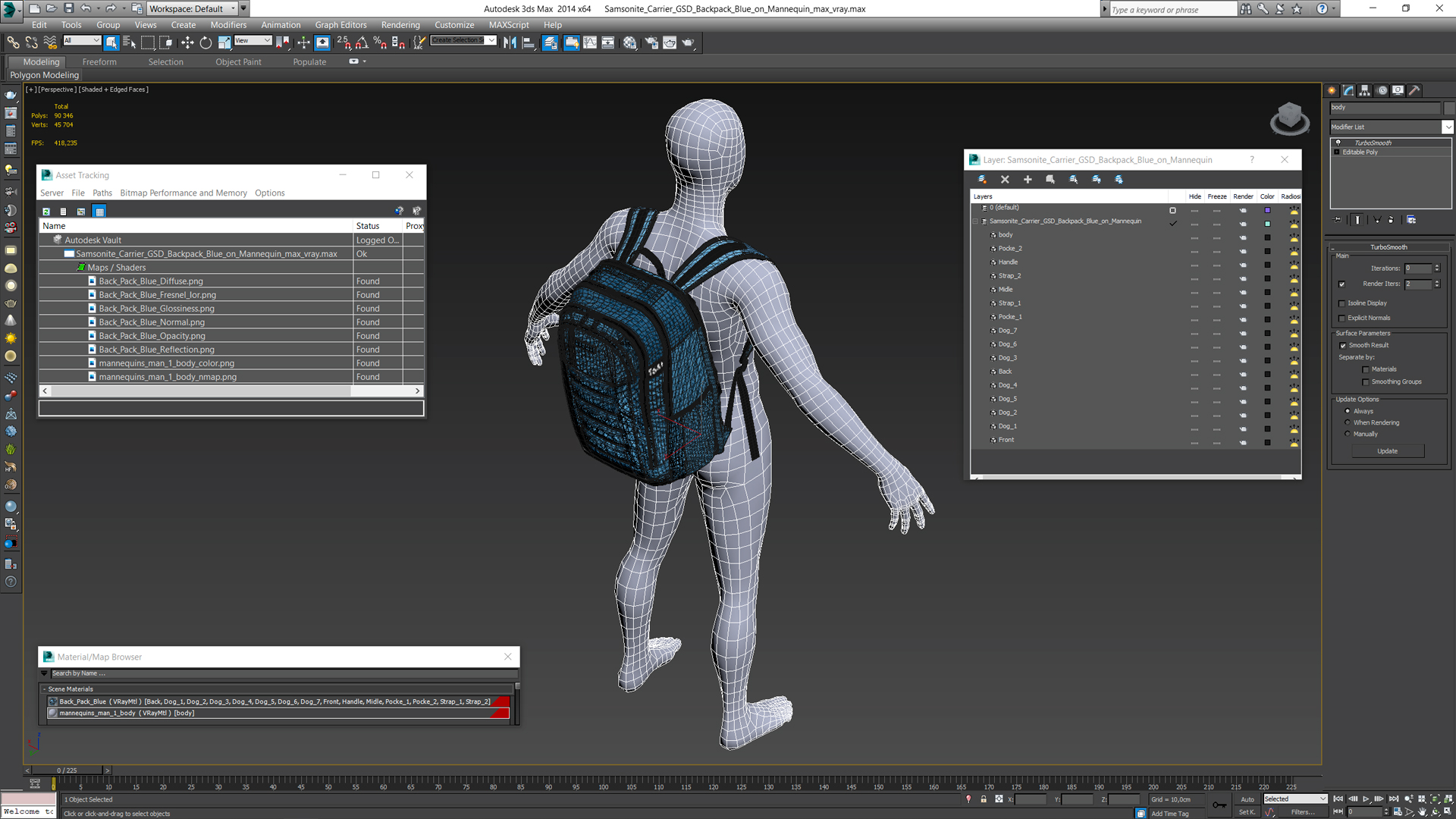
Task: Add selected objects to layer plus icon
Action: [1028, 180]
